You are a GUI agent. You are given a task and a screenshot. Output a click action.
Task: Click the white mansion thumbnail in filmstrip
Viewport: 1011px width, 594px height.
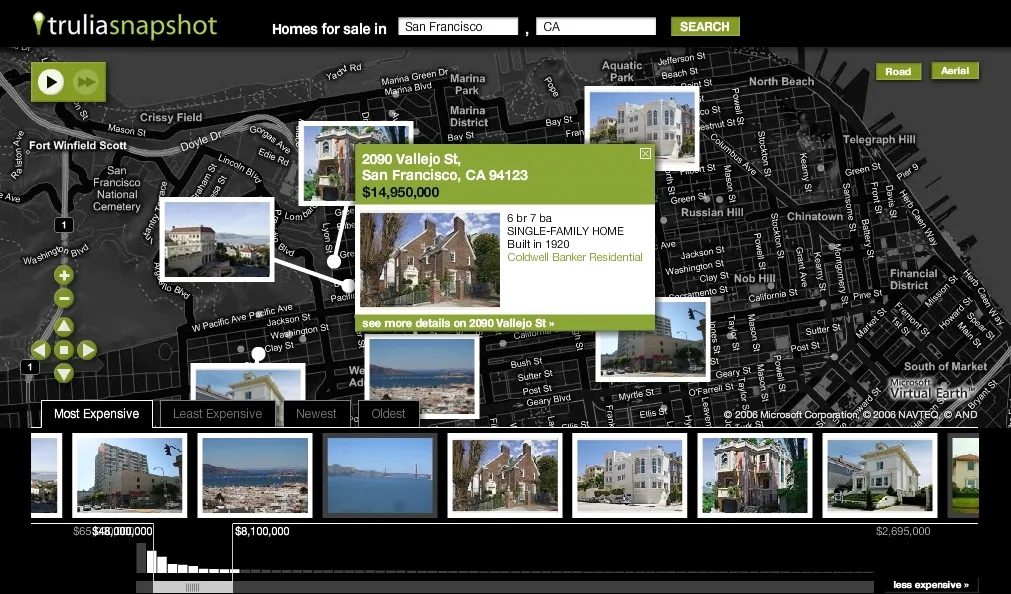click(630, 475)
